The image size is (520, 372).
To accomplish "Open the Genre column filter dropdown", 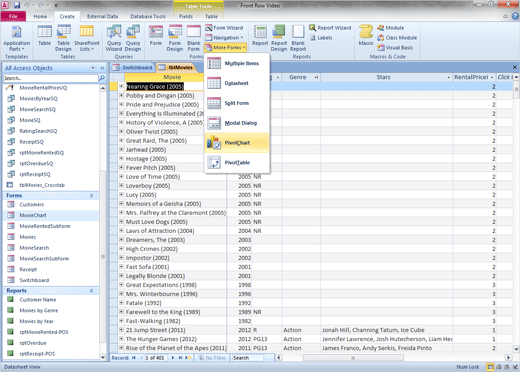I will click(x=316, y=77).
